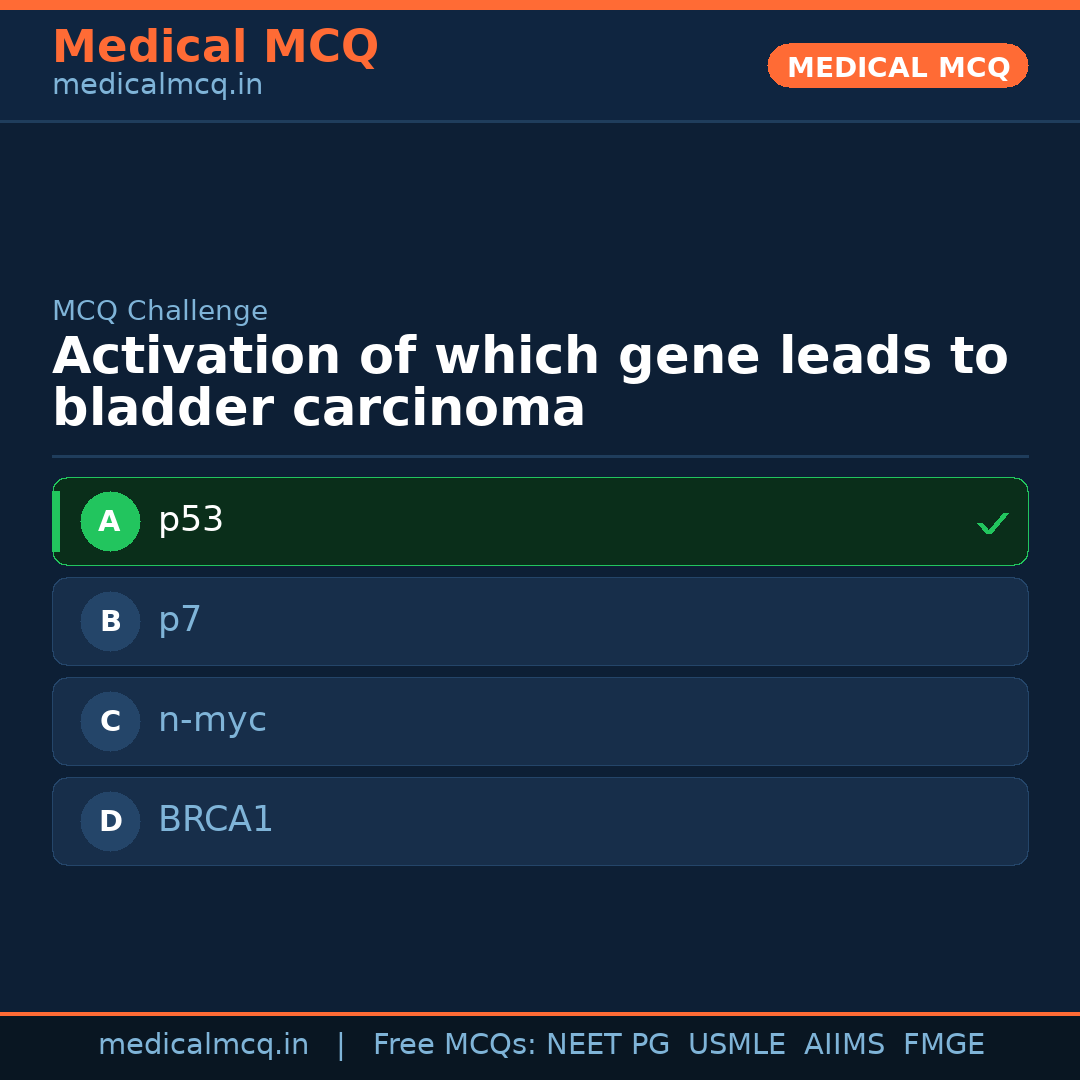Click the AIIMS footer text

coord(844,1045)
